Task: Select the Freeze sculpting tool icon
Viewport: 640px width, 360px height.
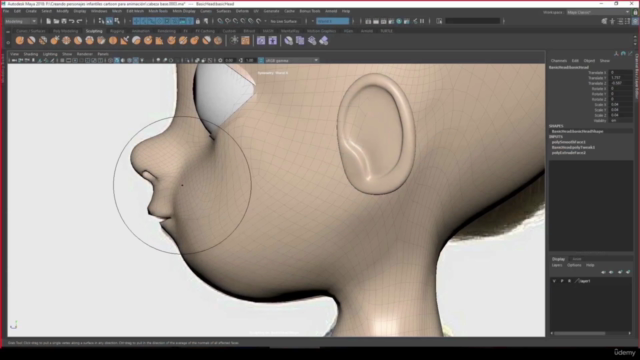Action: click(218, 40)
